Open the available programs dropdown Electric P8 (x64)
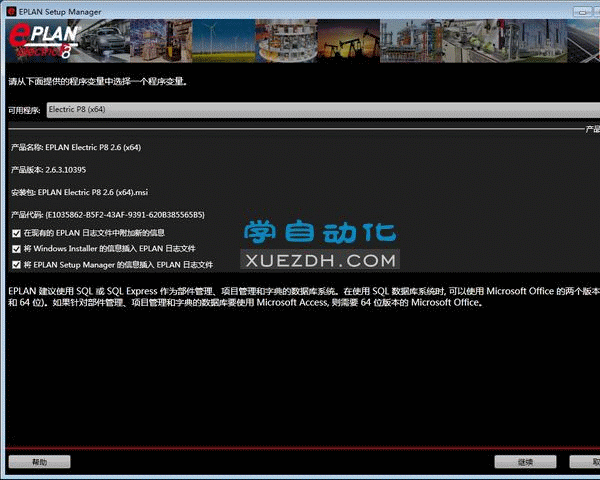 323,110
